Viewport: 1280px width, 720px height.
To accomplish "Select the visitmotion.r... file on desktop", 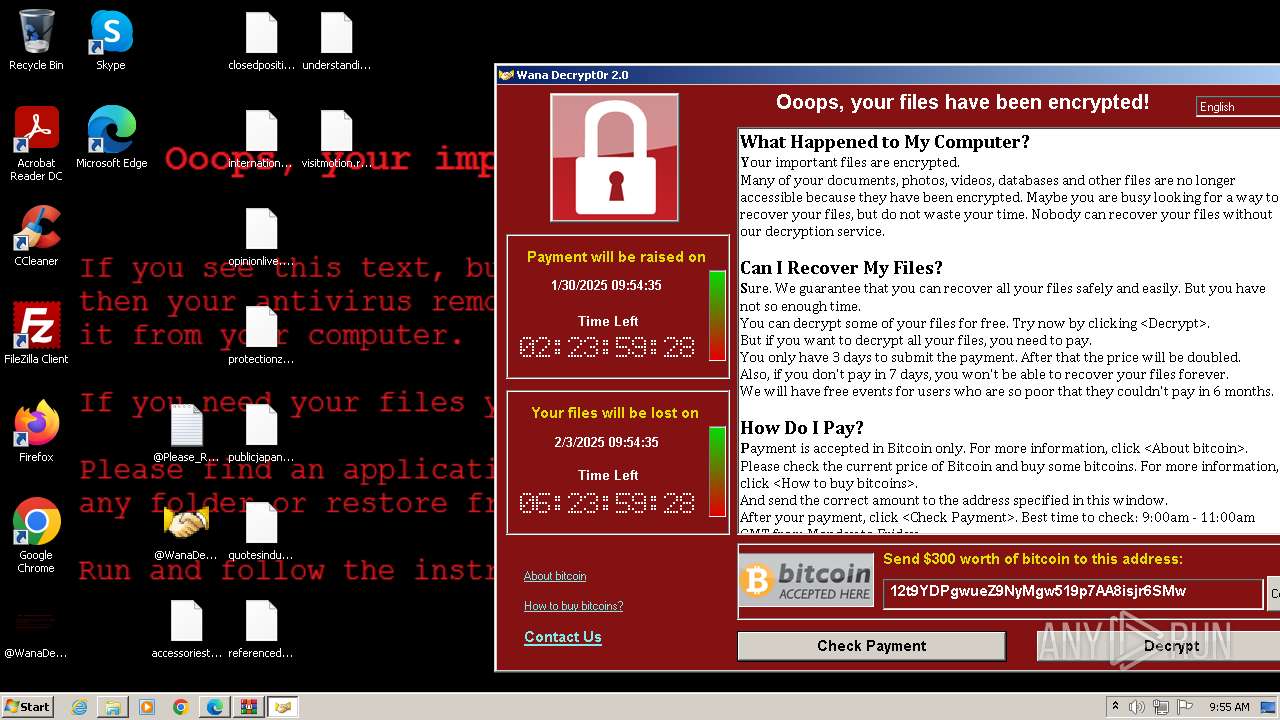I will click(x=336, y=139).
